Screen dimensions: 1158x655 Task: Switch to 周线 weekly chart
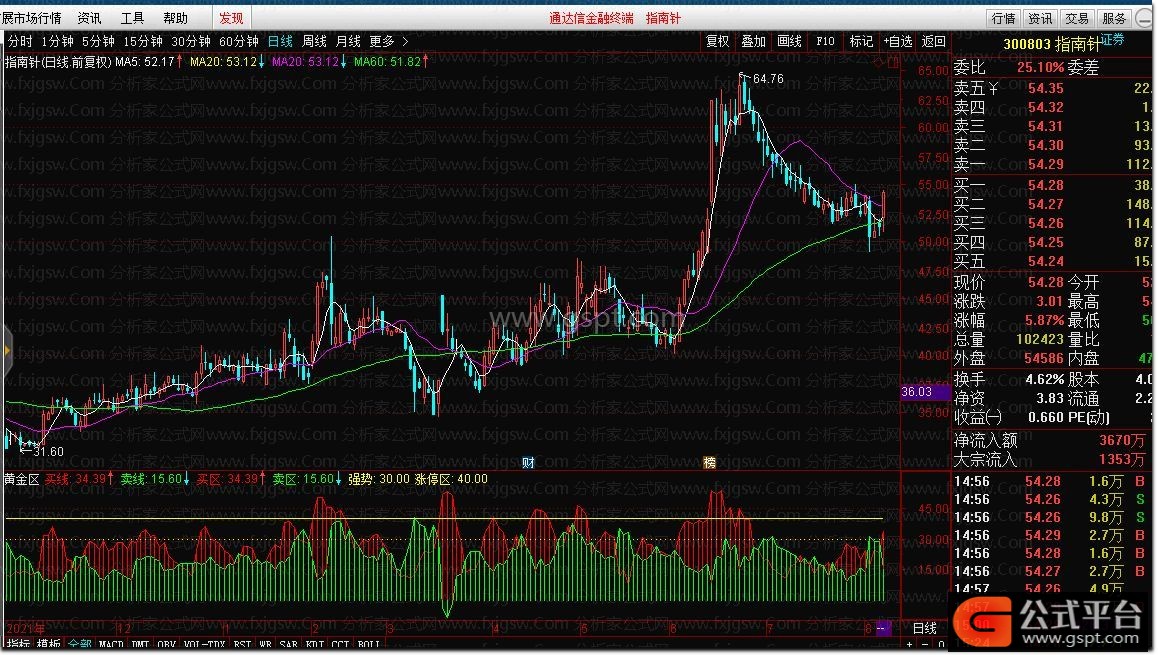tap(314, 41)
